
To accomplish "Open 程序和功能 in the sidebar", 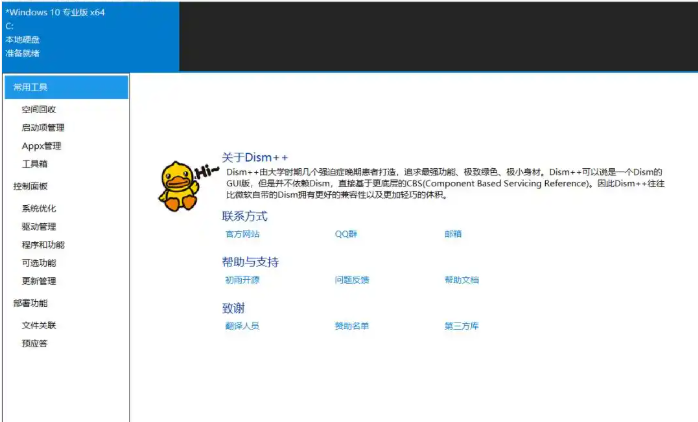I will pyautogui.click(x=43, y=245).
